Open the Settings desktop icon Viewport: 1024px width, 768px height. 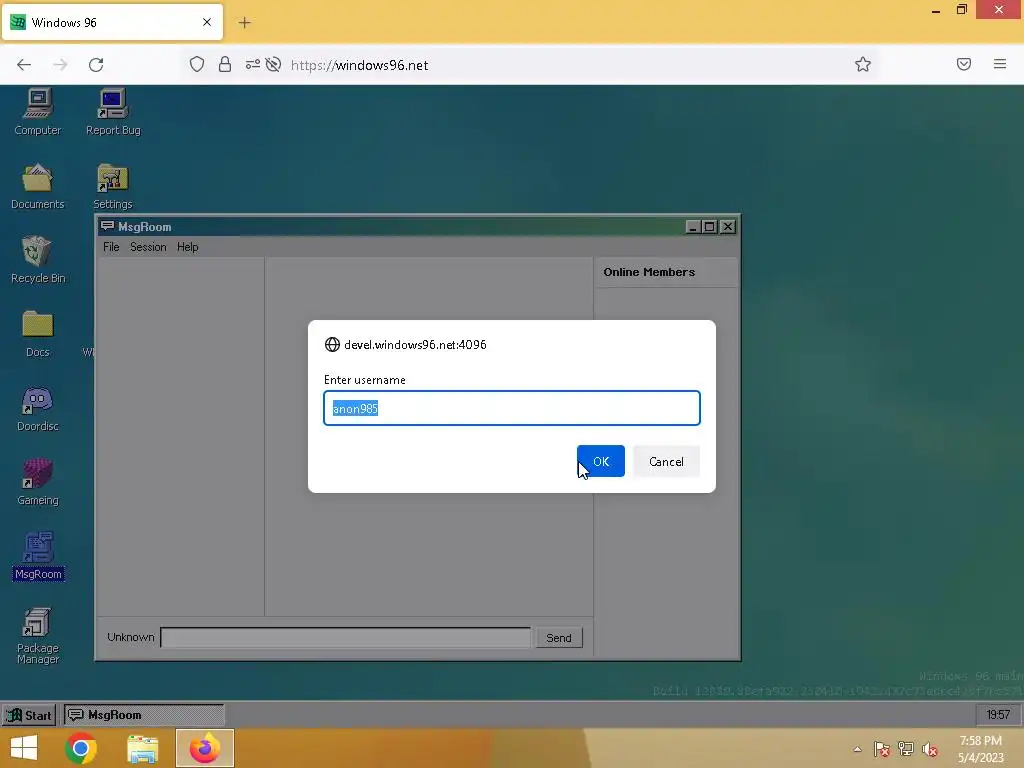(113, 186)
